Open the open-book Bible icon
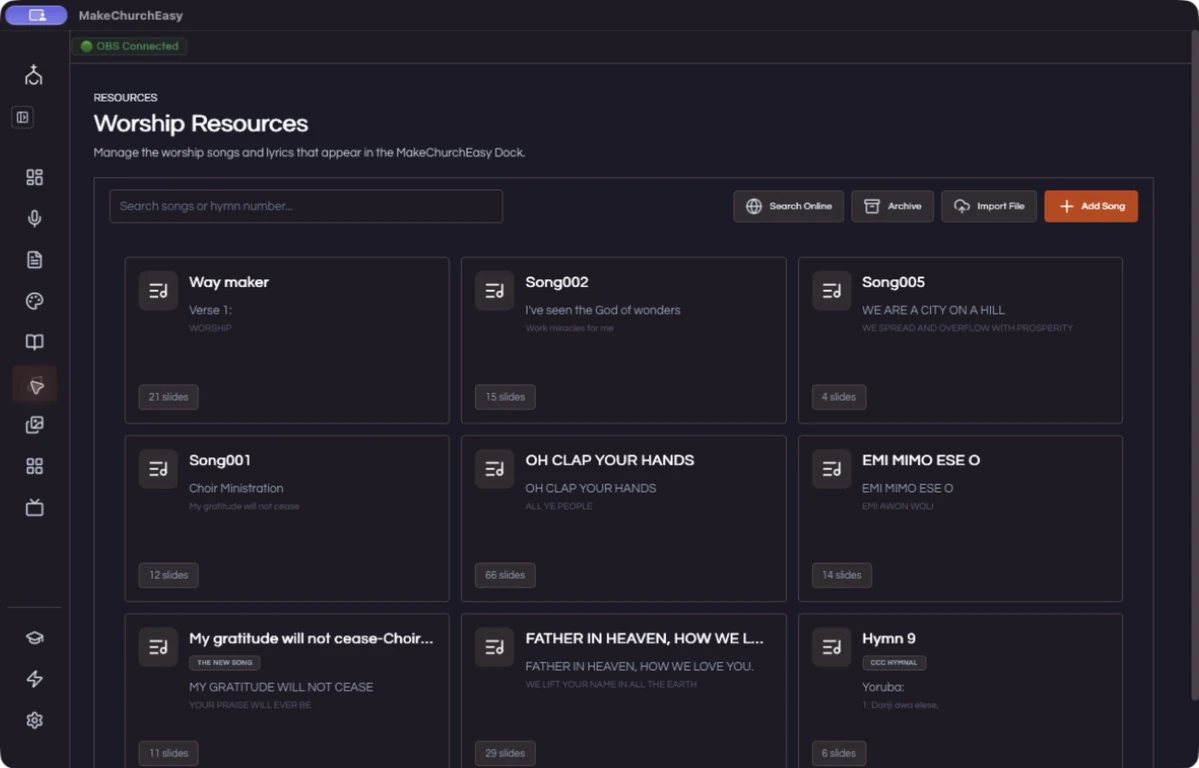 pyautogui.click(x=34, y=342)
